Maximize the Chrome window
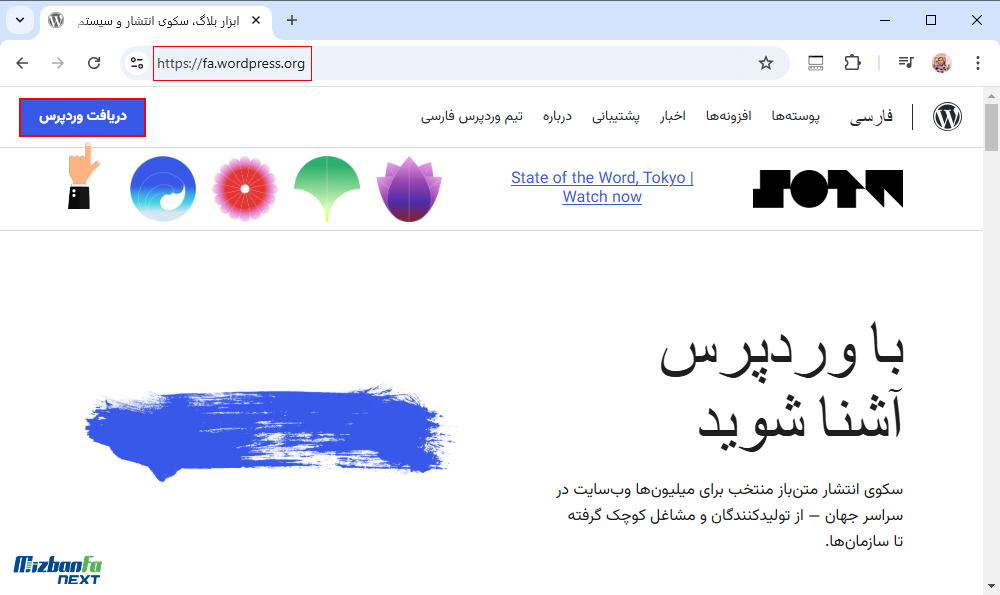The width and height of the screenshot is (1000, 595). tap(930, 20)
